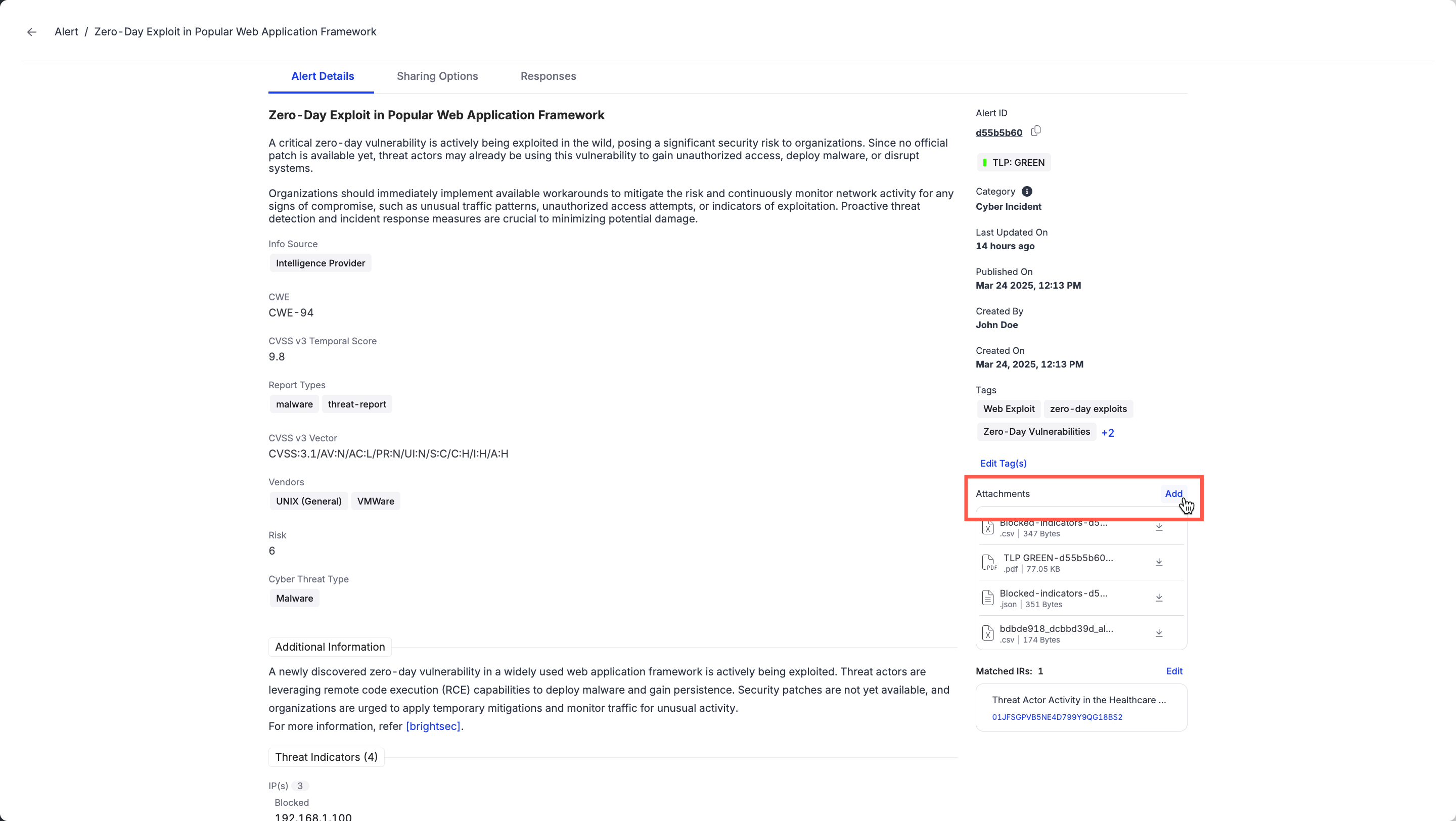
Task: Open the Responses tab
Action: [x=548, y=76]
